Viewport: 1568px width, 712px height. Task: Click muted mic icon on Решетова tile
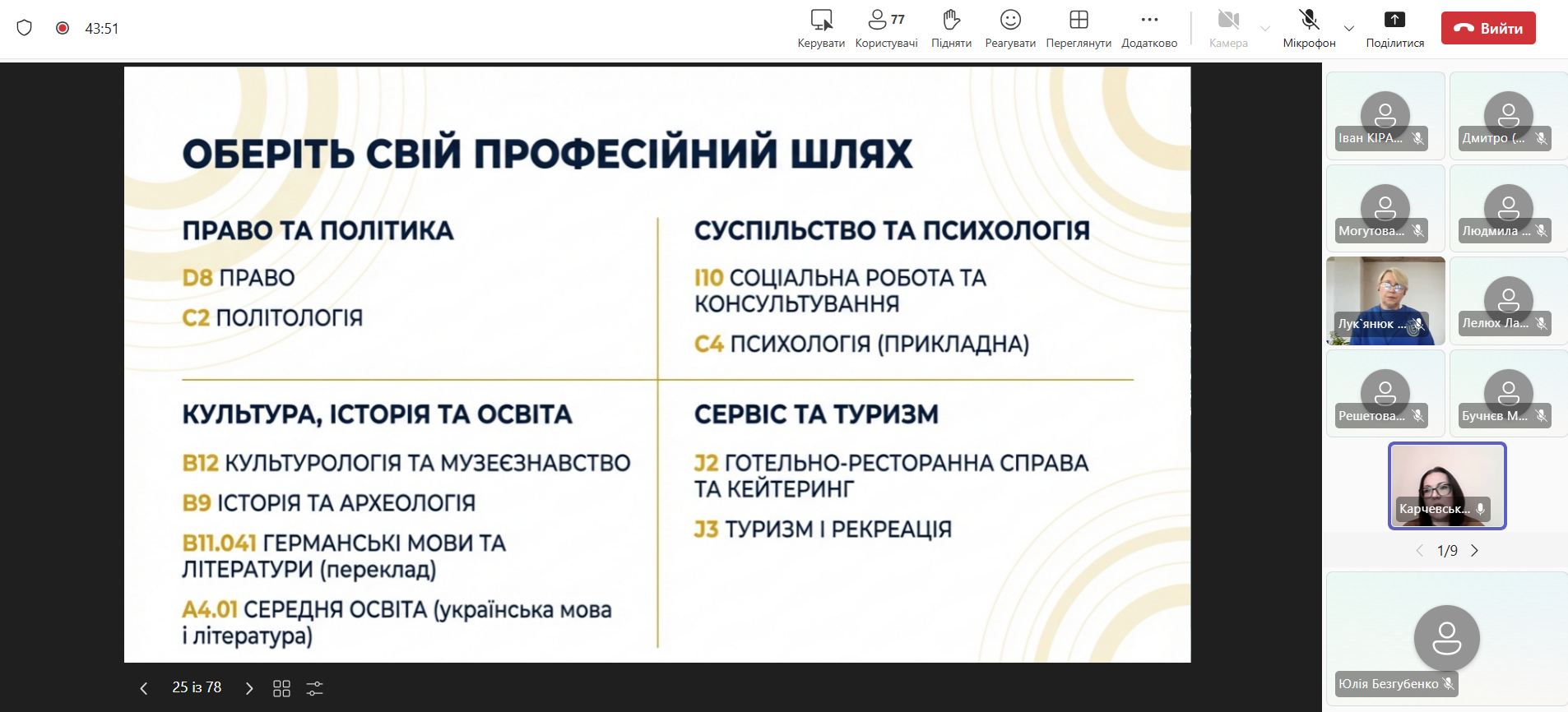click(x=1418, y=416)
